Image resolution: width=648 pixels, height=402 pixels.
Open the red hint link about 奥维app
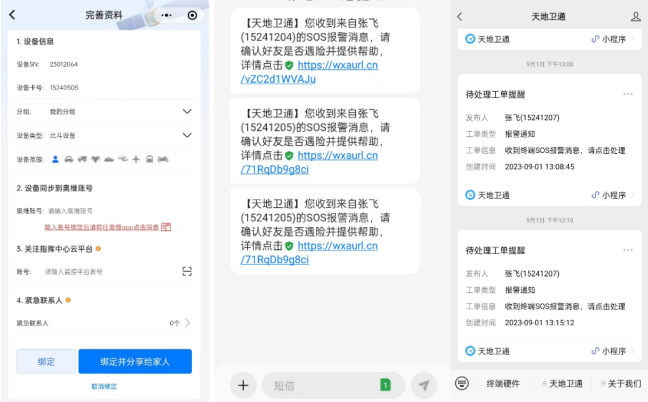pyautogui.click(x=102, y=227)
